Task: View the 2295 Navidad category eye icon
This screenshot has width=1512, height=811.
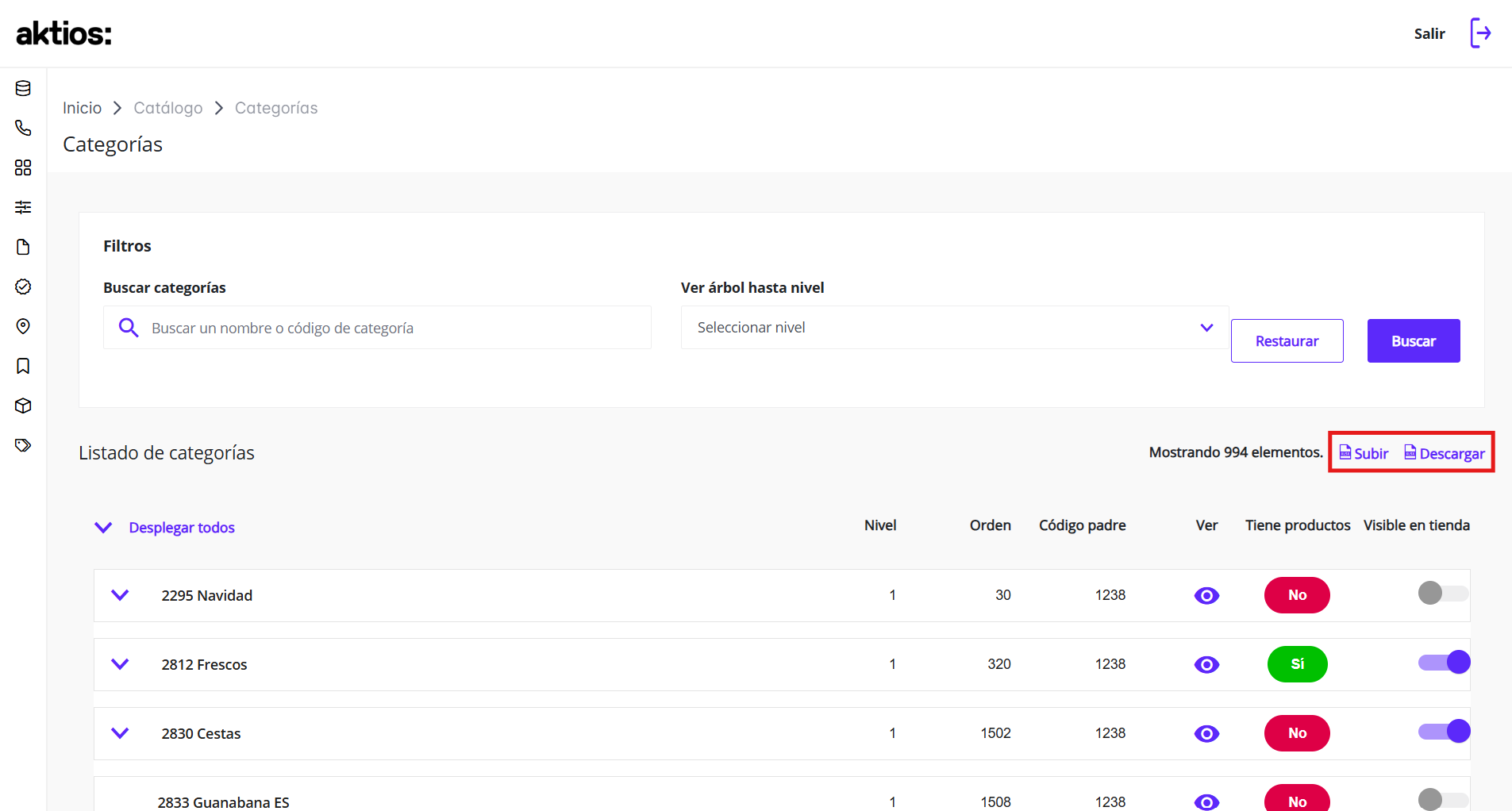Action: click(x=1206, y=595)
